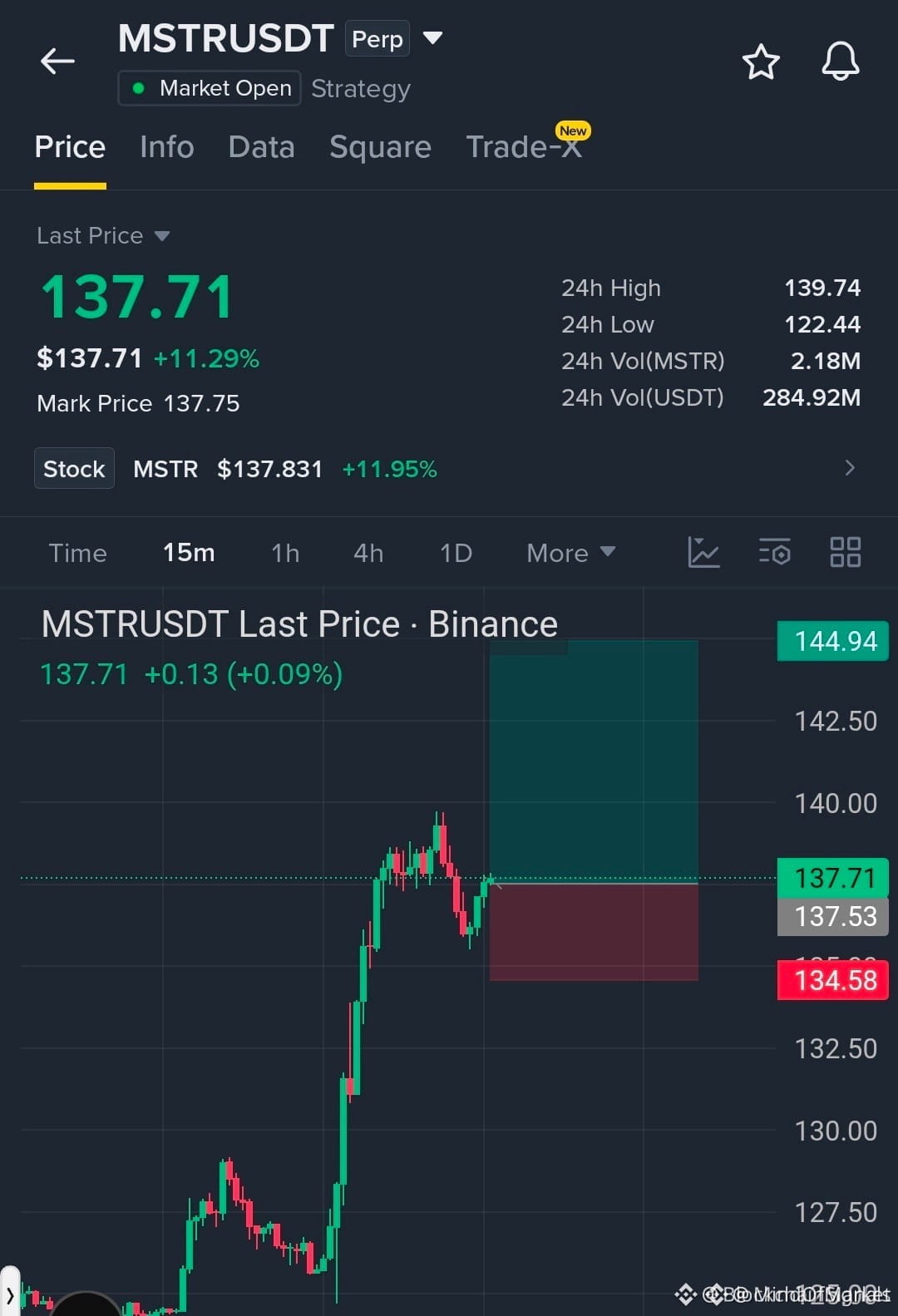Add MSTRUSDT to favorites with the star
Screen dimensions: 898x1316
[760, 62]
